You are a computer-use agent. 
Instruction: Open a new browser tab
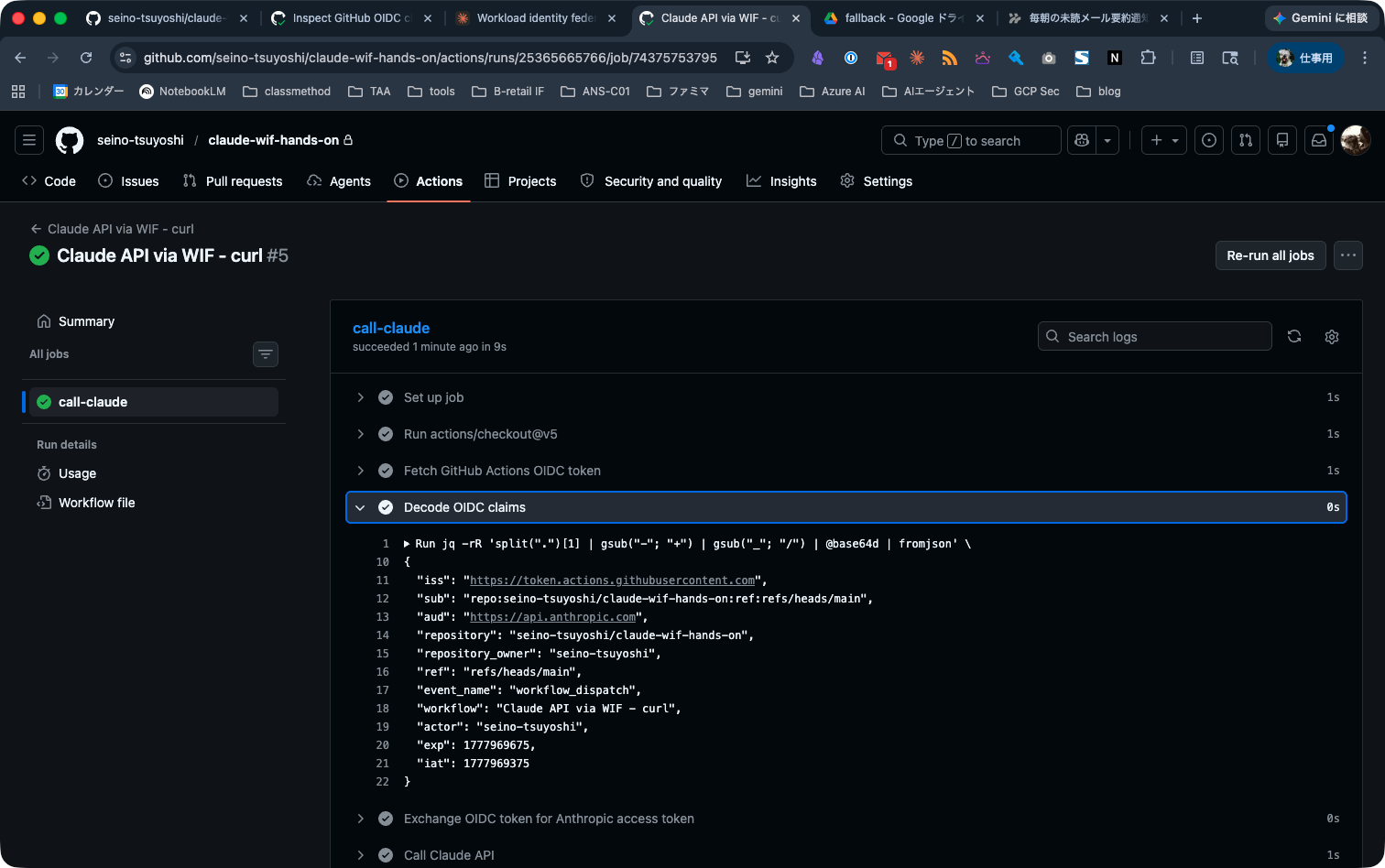coord(1197,18)
